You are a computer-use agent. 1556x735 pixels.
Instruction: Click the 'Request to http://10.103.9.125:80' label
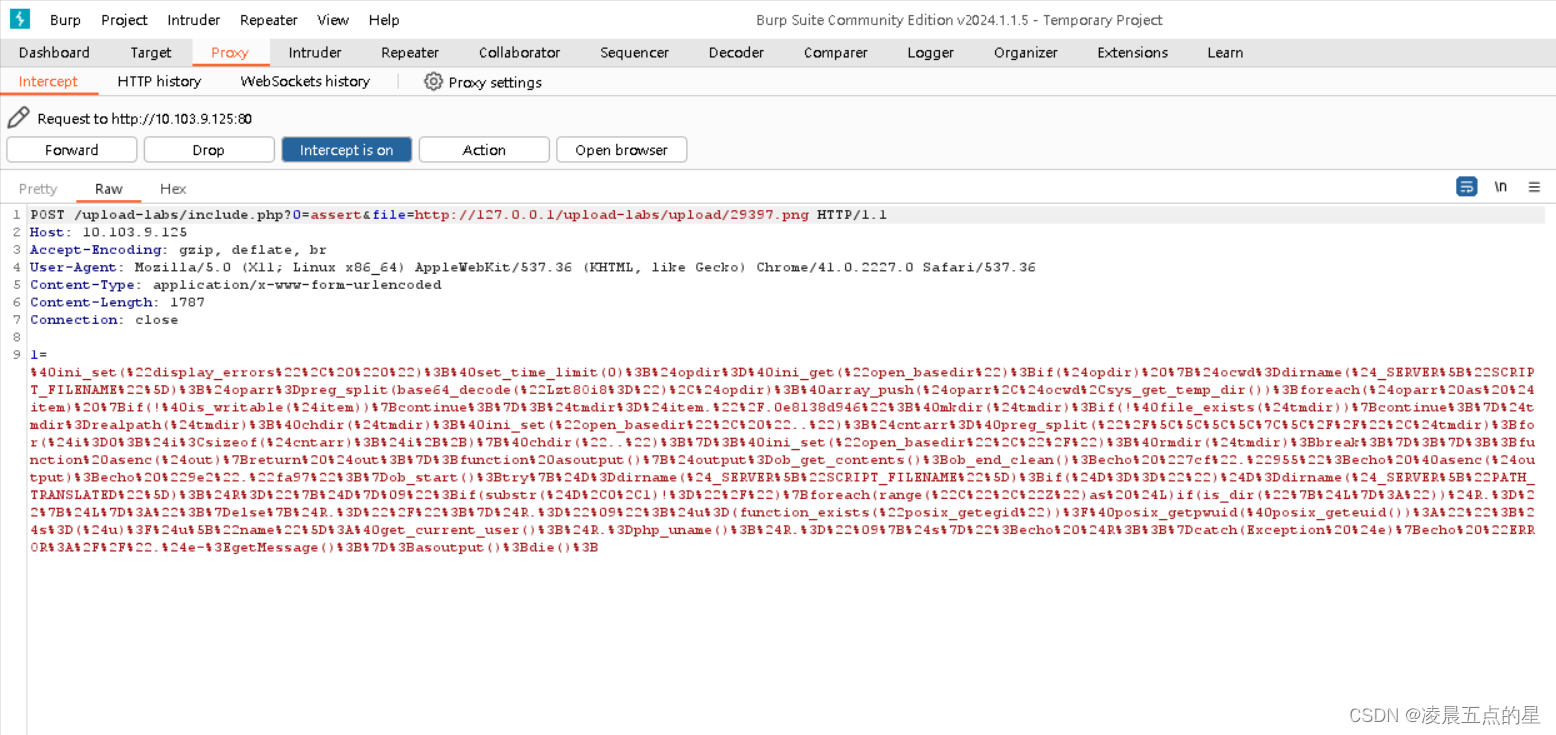click(x=144, y=119)
